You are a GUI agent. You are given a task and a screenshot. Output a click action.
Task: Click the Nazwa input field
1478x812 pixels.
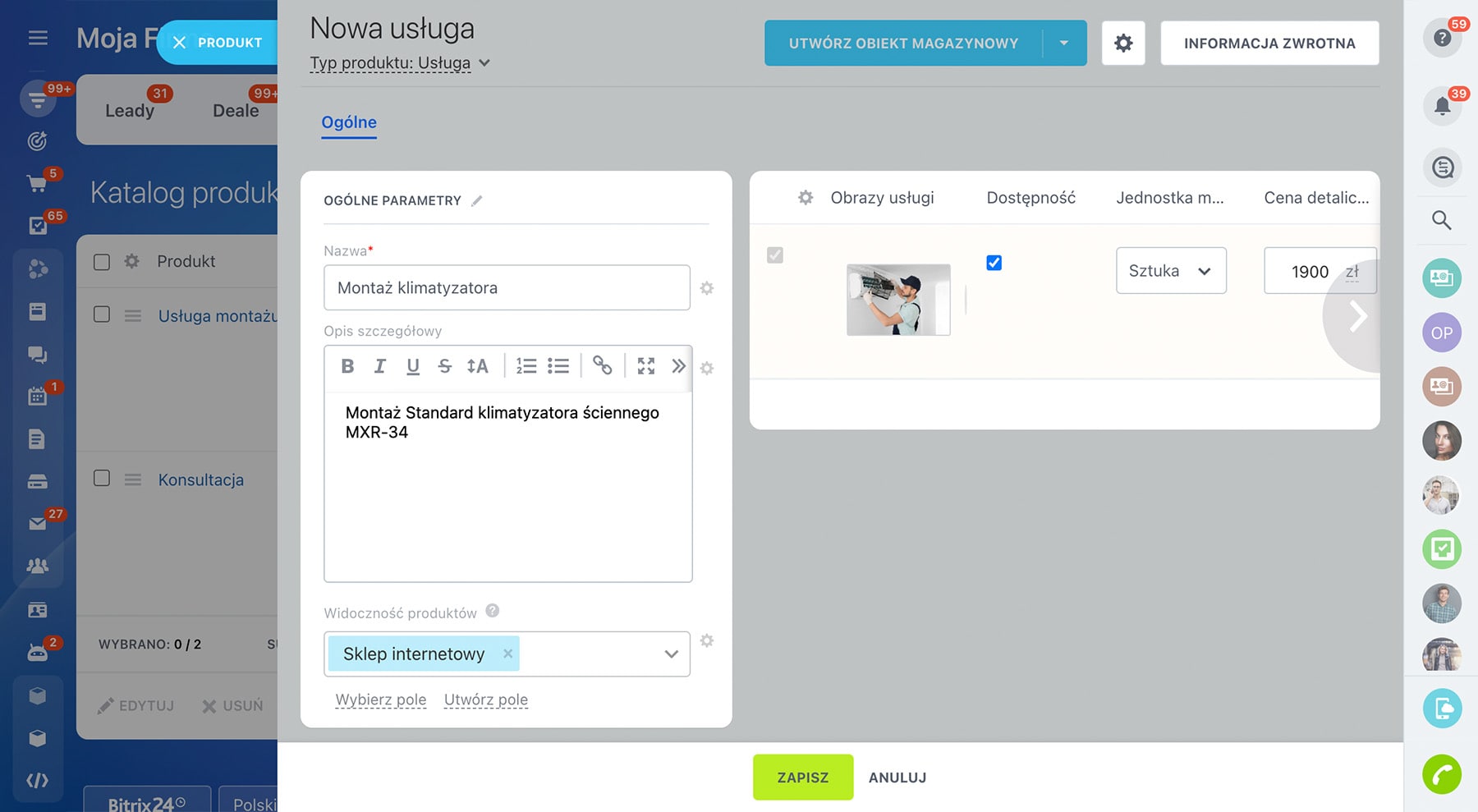(x=507, y=288)
